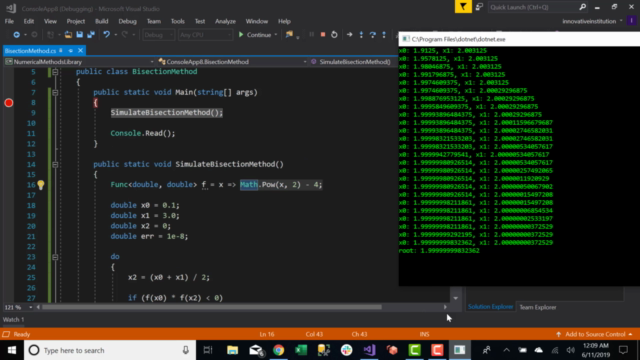The height and width of the screenshot is (360, 640).
Task: Stop debugging with the red square icon
Action: (x=322, y=35)
